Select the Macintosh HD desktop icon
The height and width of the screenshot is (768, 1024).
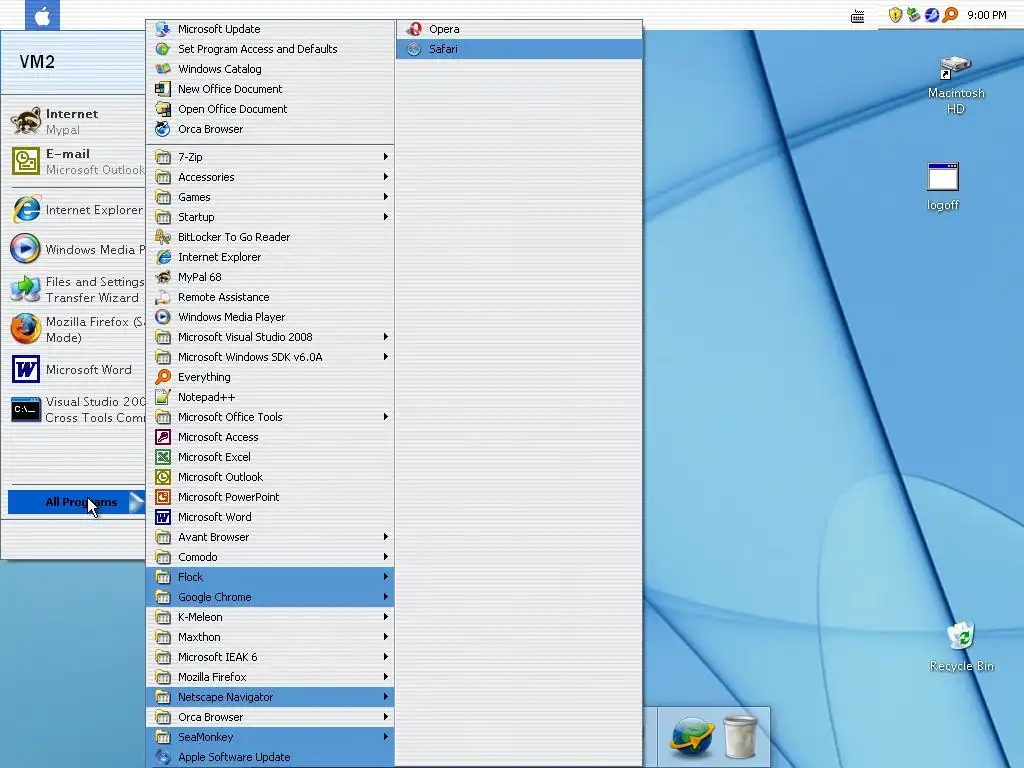[x=955, y=86]
